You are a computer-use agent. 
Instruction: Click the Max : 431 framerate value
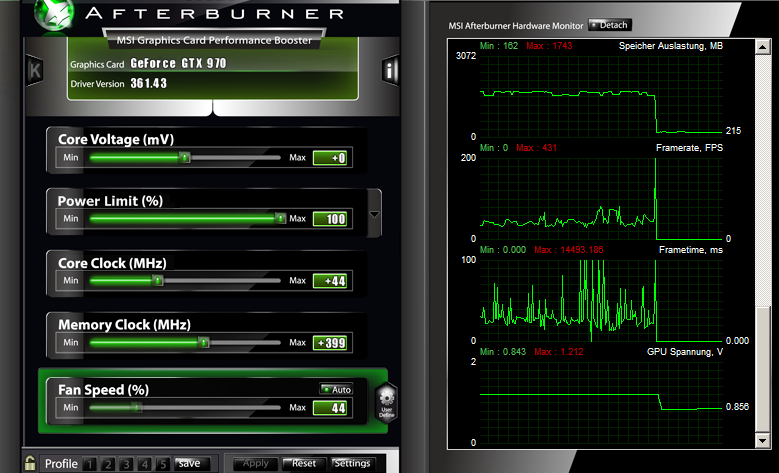(537, 148)
